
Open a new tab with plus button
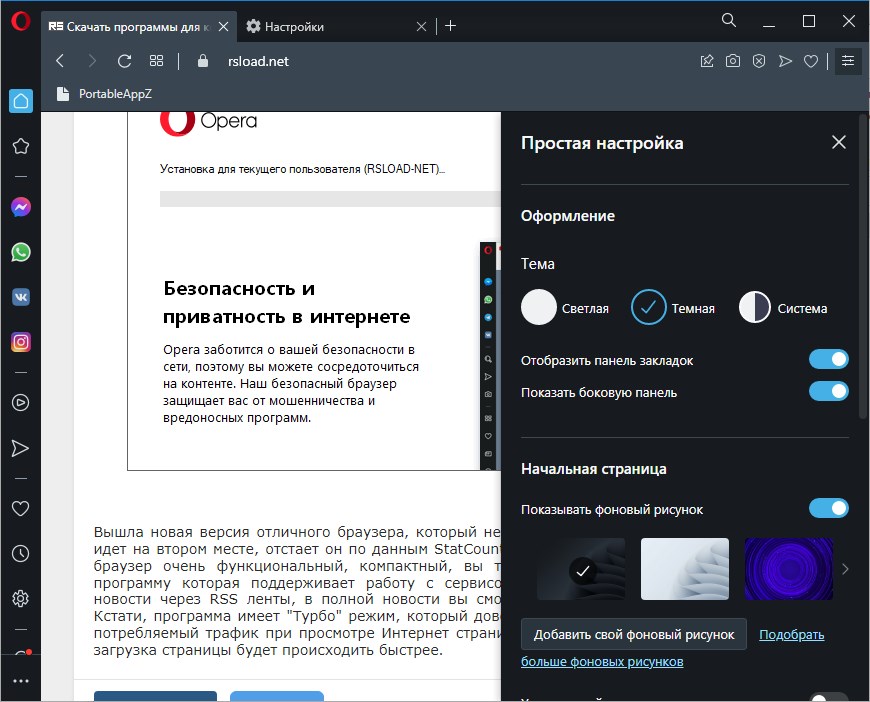(451, 26)
